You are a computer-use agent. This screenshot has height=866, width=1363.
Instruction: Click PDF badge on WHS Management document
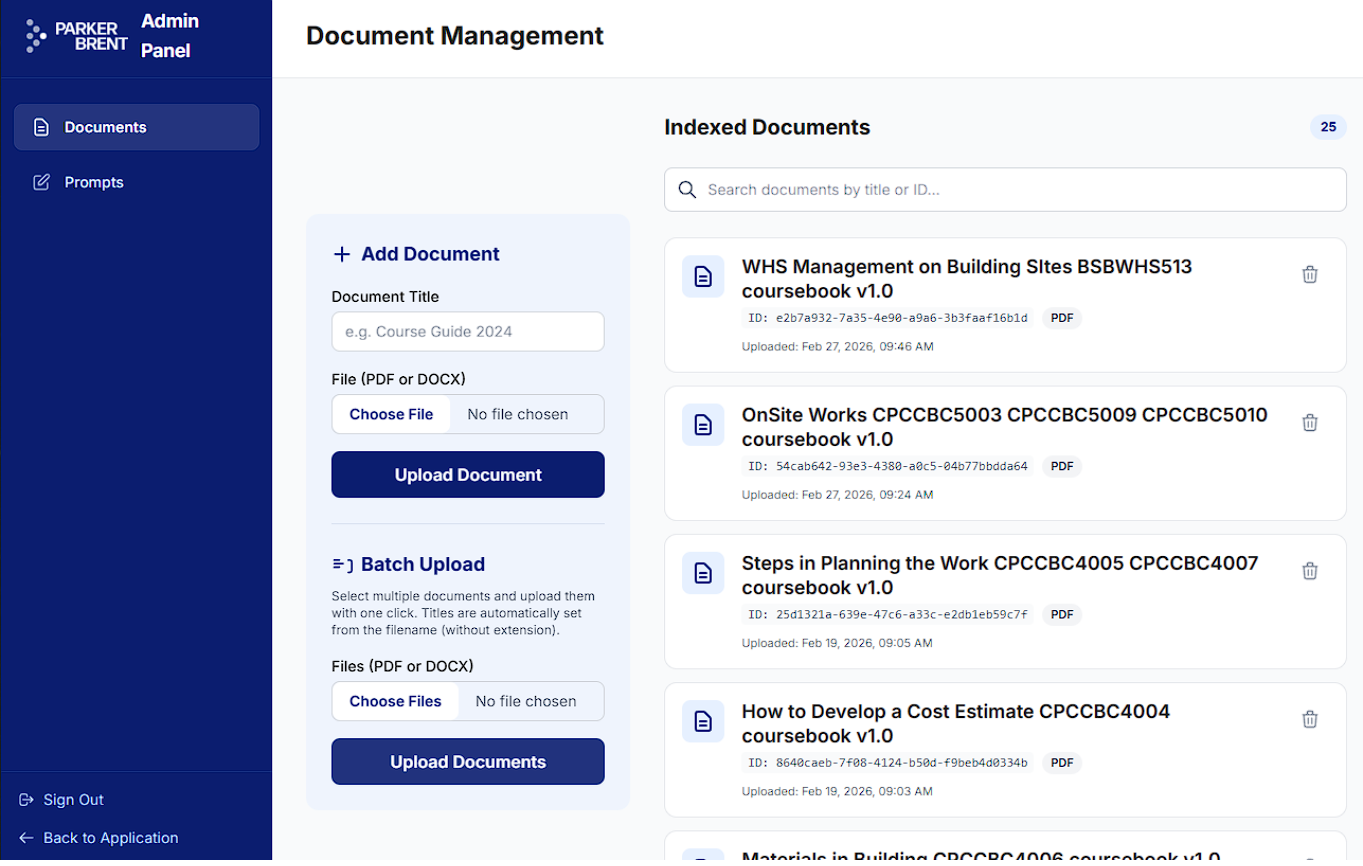(x=1062, y=318)
